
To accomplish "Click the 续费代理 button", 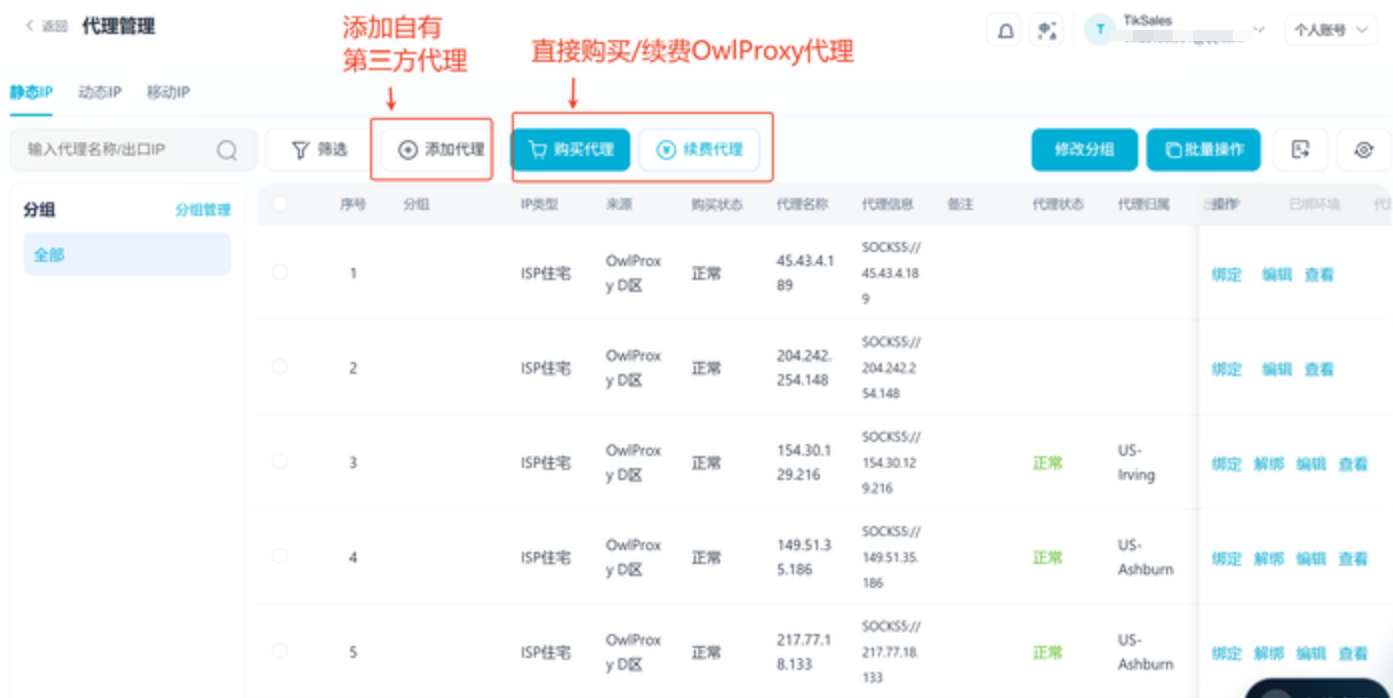I will point(699,150).
